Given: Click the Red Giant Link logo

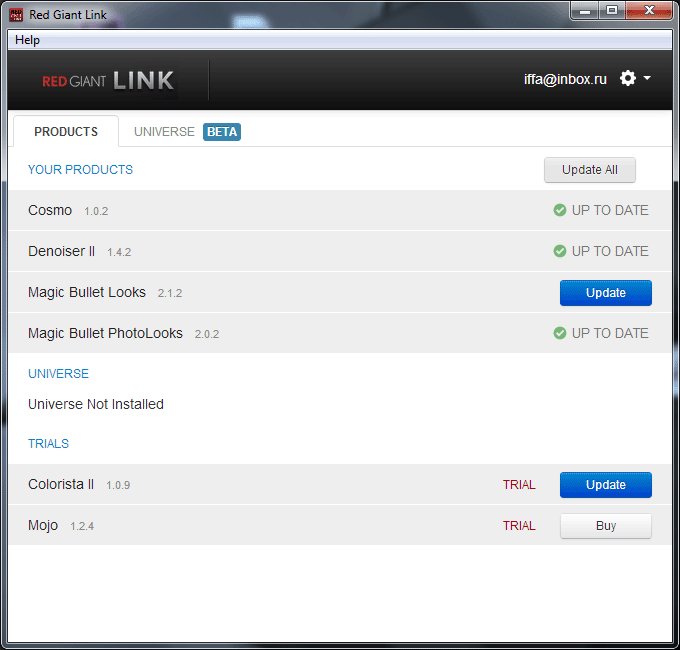Looking at the screenshot, I should pyautogui.click(x=108, y=81).
